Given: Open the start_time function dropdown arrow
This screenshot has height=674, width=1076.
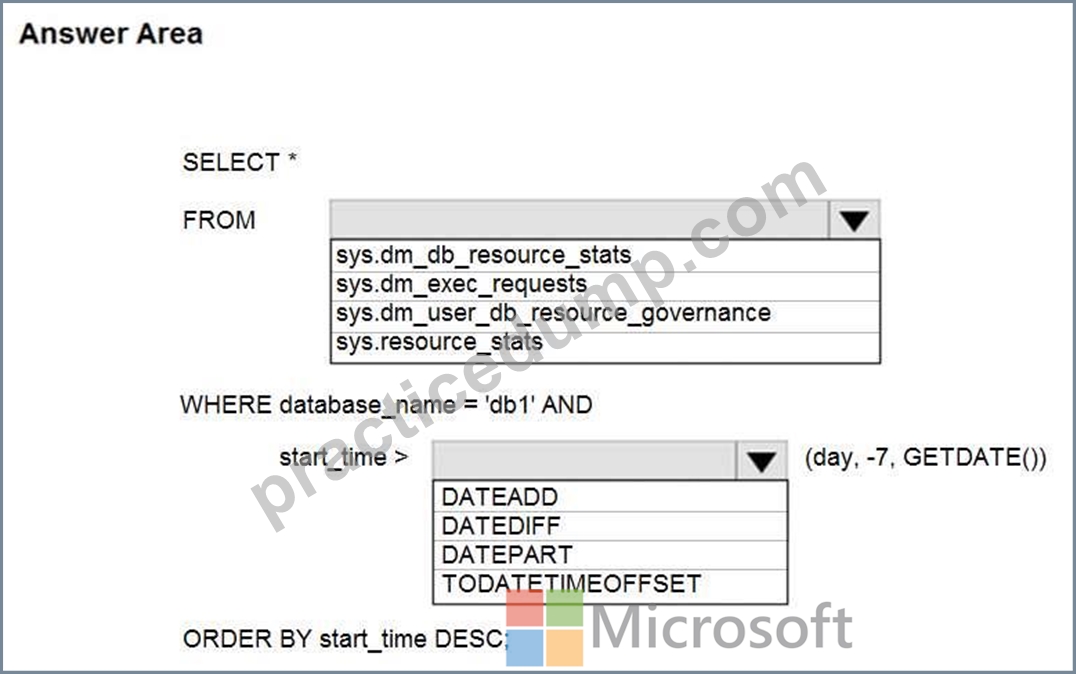Looking at the screenshot, I should pos(761,461).
